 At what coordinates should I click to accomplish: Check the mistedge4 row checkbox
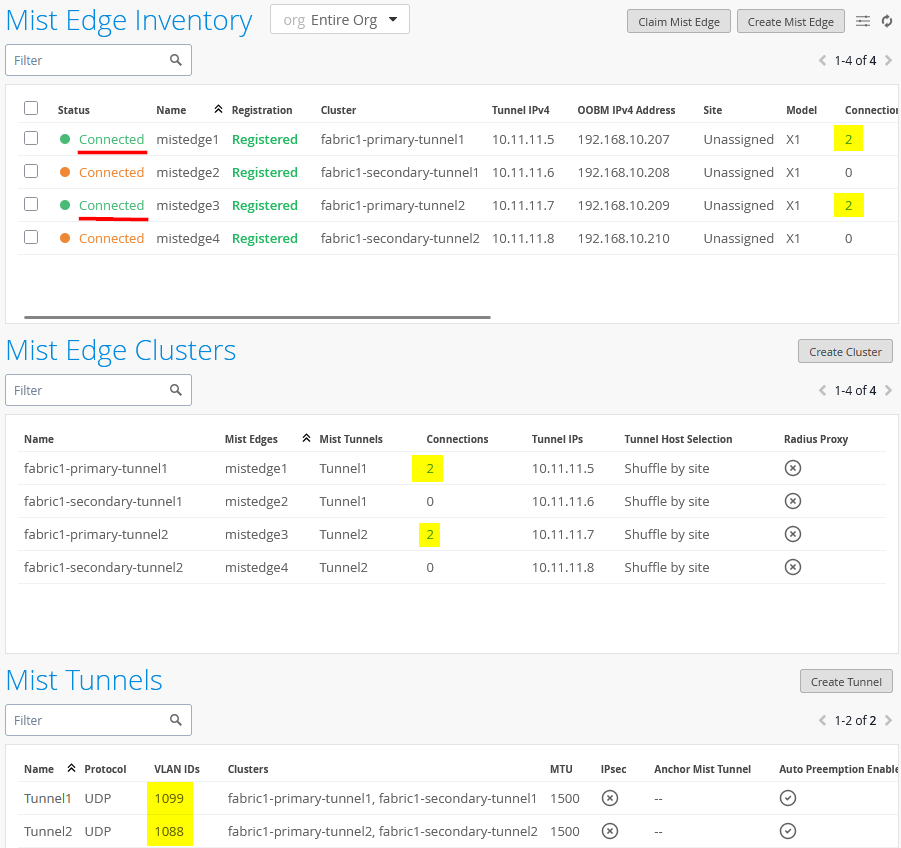pyautogui.click(x=31, y=237)
